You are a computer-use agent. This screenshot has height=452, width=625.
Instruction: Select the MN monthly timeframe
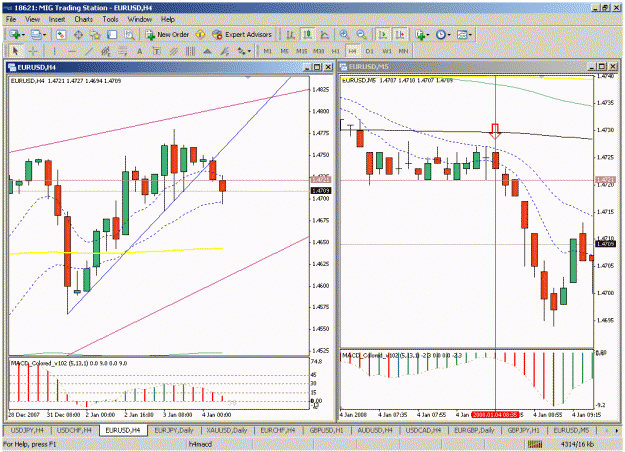[x=403, y=51]
